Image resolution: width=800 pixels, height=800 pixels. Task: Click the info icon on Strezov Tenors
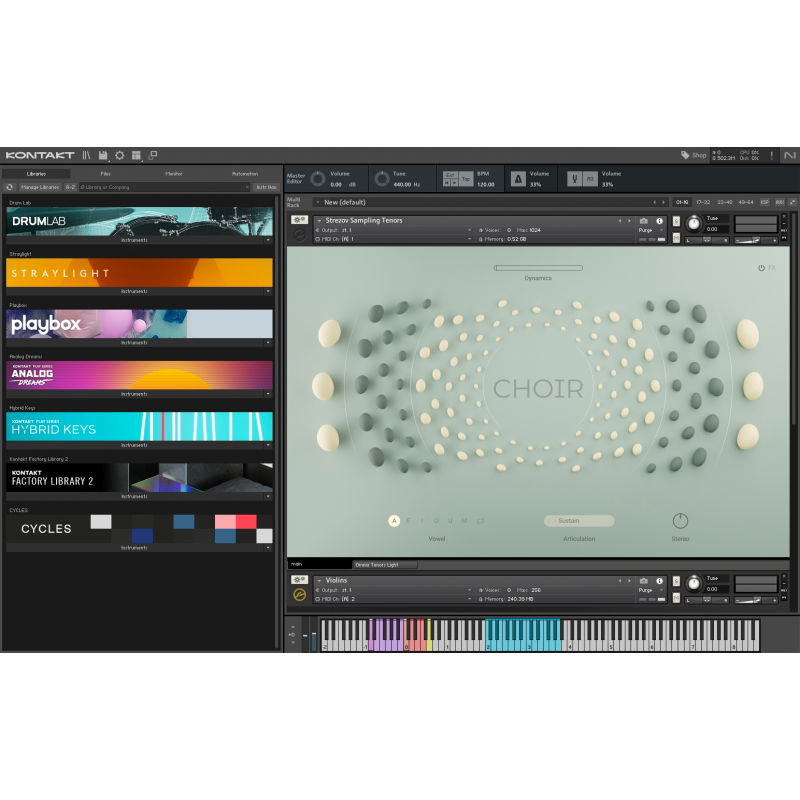click(659, 221)
